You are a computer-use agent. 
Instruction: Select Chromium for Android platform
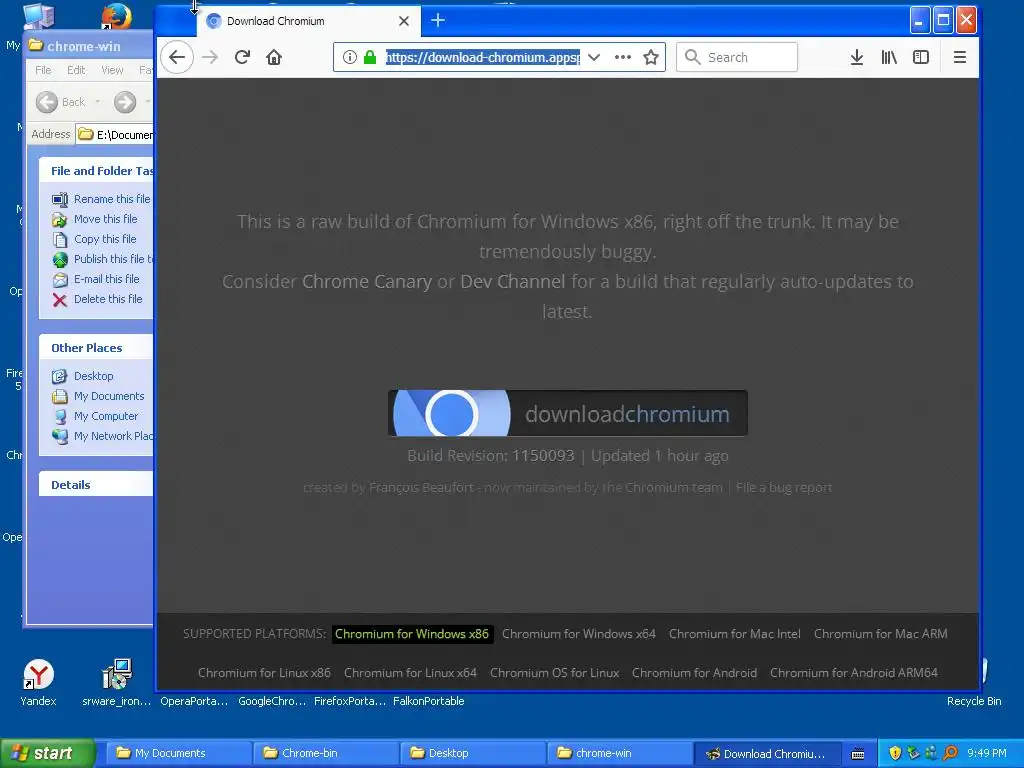[694, 673]
